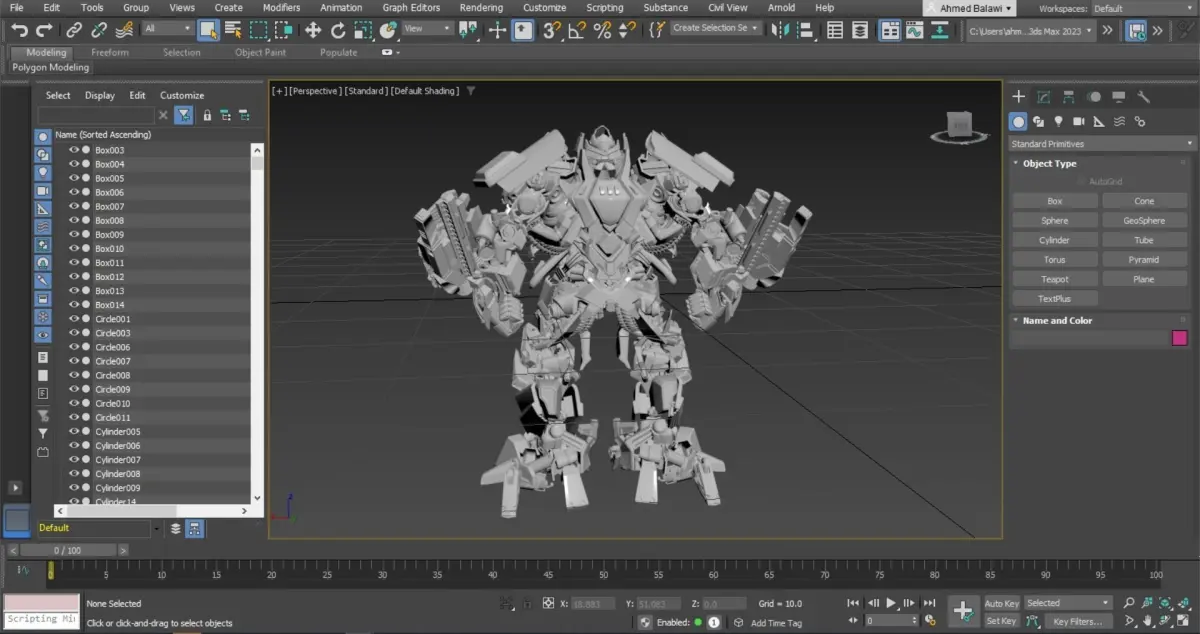Open the Key Filters dialog

click(x=1078, y=621)
